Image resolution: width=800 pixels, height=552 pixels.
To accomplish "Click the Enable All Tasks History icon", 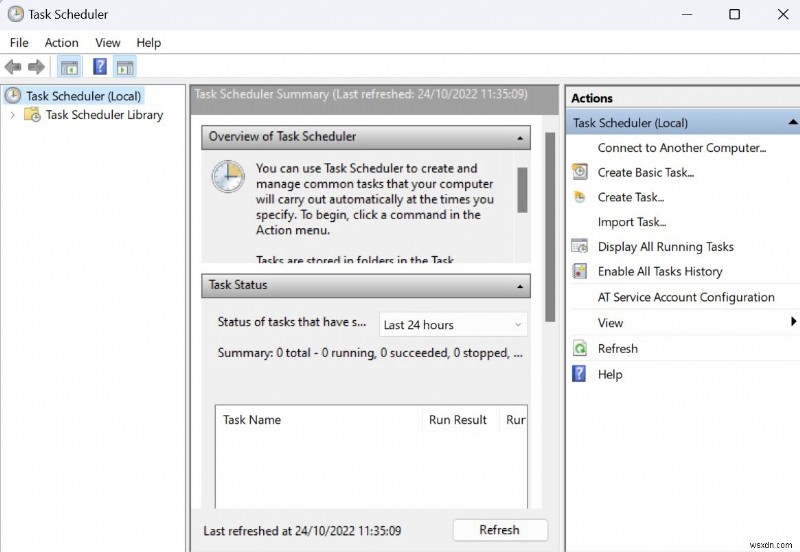I will [580, 271].
